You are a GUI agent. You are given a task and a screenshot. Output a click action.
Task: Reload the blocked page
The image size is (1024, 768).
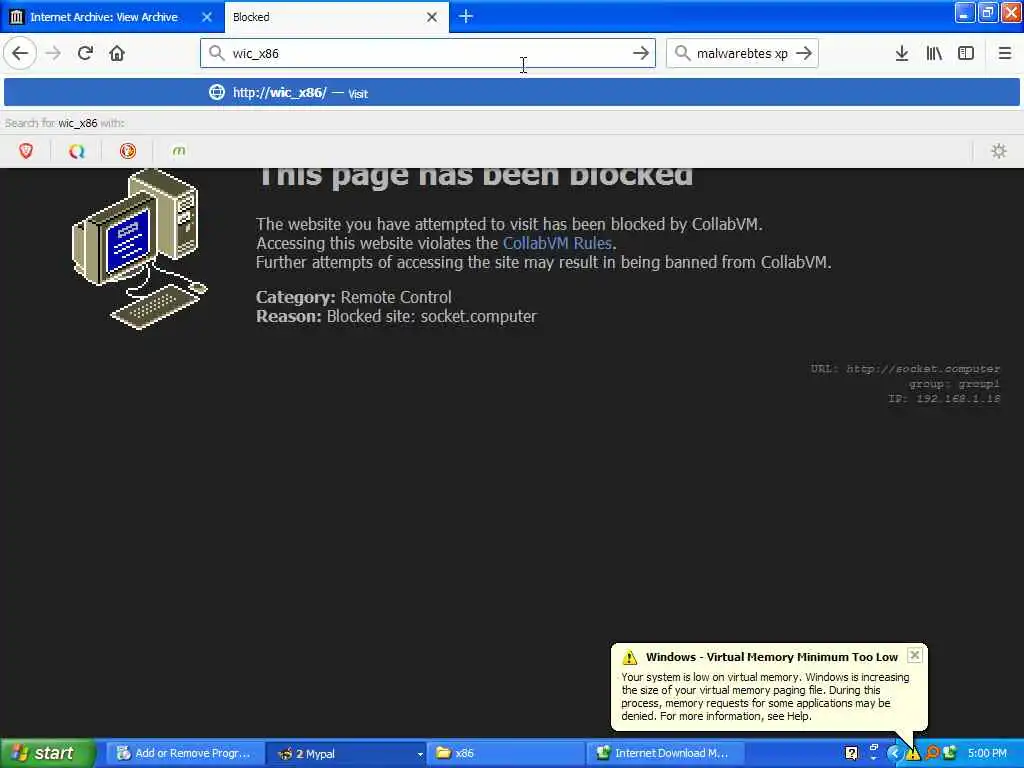[85, 54]
